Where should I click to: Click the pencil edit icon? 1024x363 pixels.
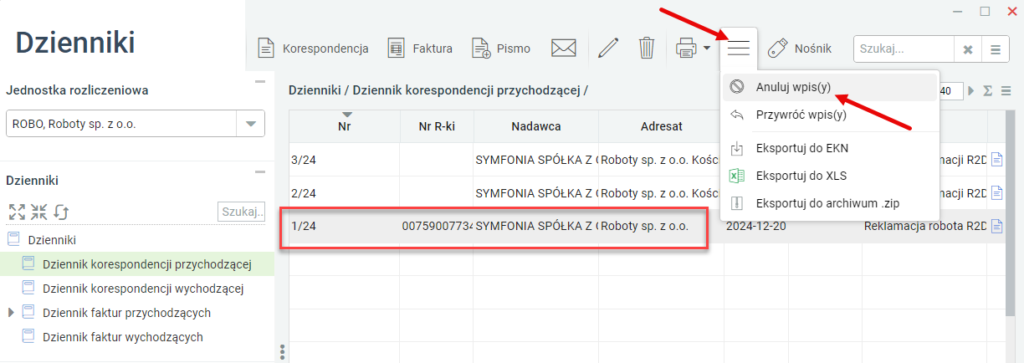click(608, 48)
